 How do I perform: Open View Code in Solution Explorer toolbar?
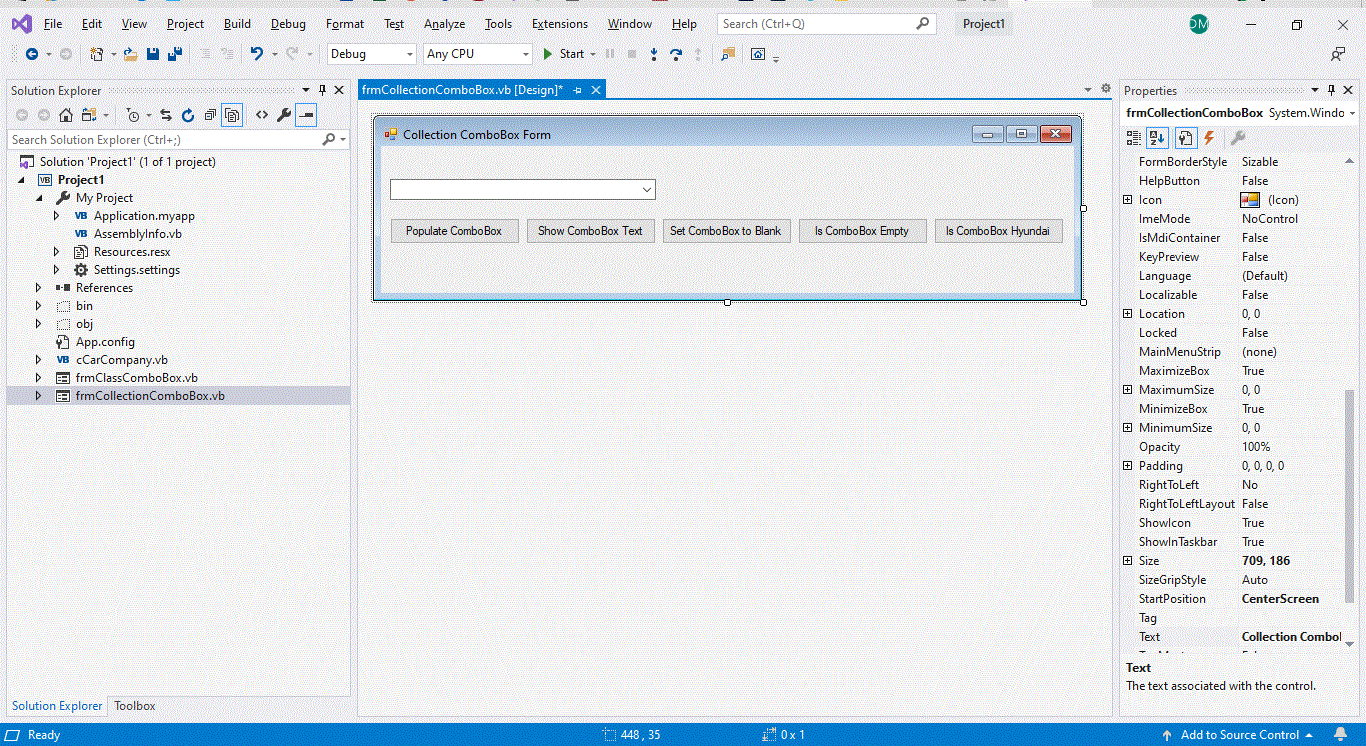[x=261, y=115]
